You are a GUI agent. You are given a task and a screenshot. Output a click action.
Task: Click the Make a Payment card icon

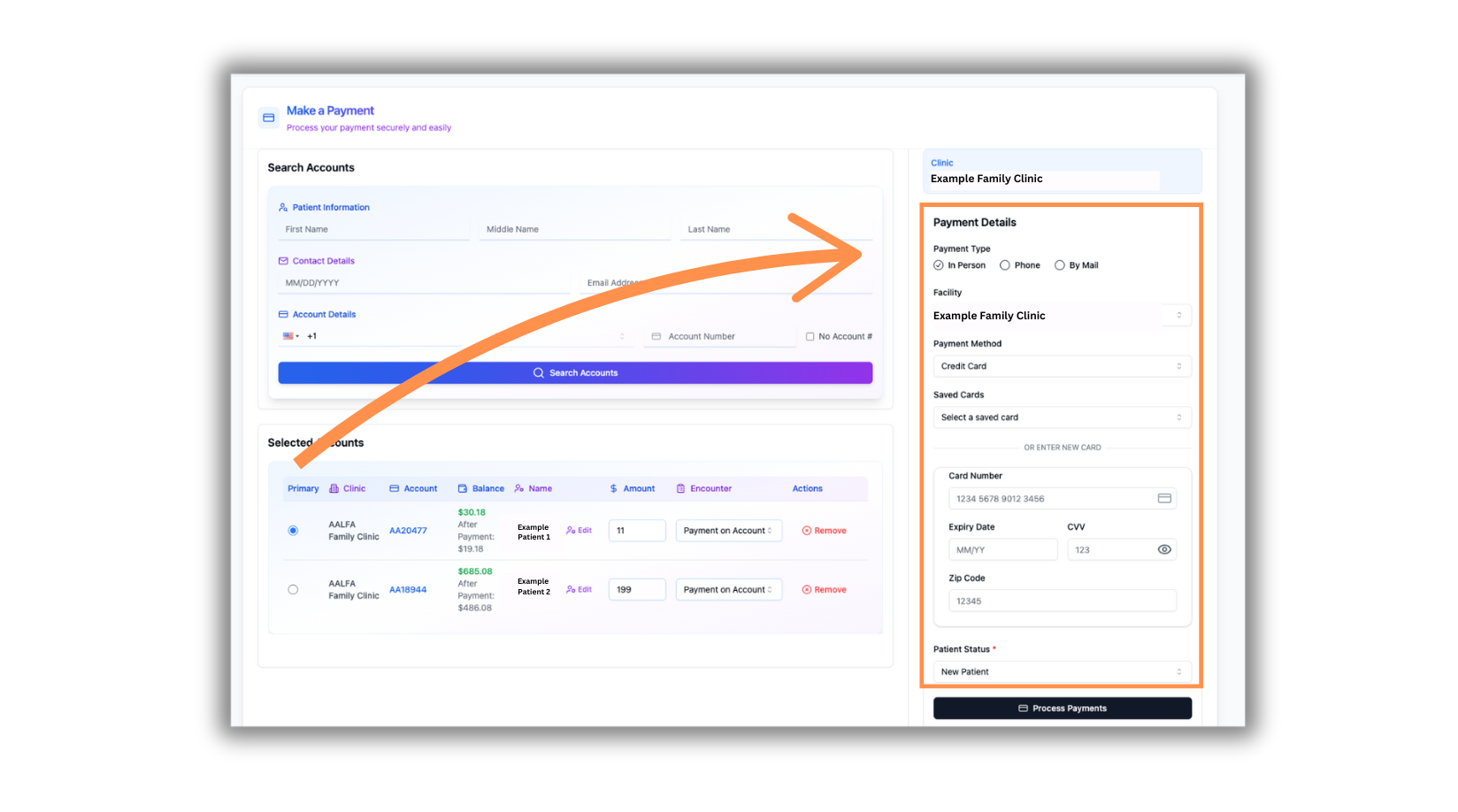coord(268,118)
